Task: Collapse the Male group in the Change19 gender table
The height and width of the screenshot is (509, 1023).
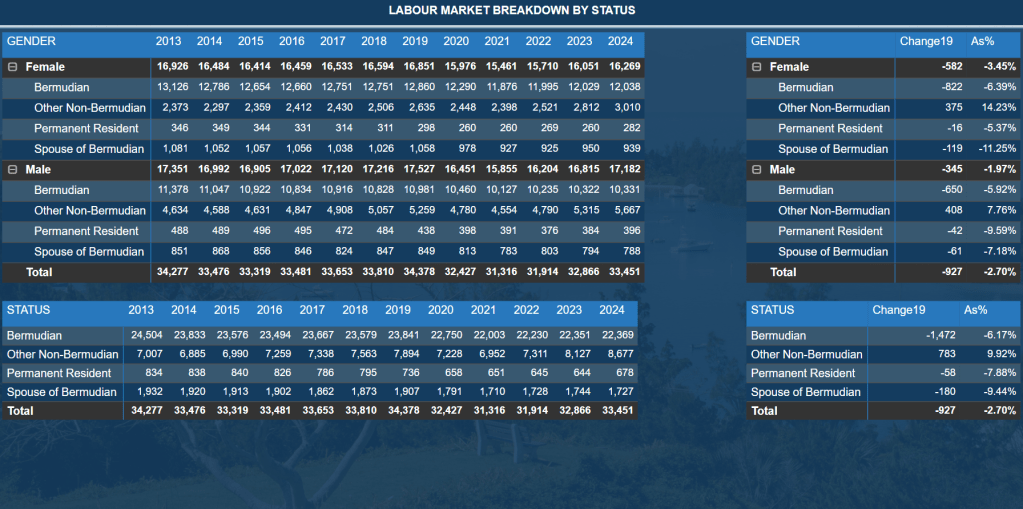Action: (x=757, y=170)
